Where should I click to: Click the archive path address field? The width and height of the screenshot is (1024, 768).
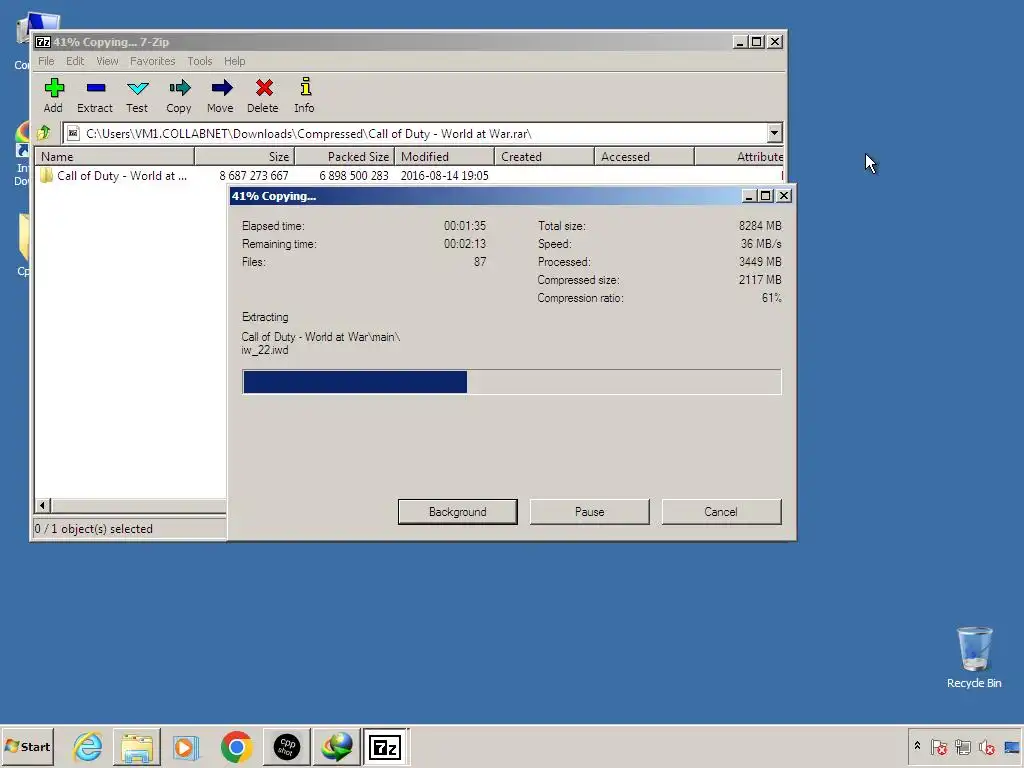click(x=415, y=133)
